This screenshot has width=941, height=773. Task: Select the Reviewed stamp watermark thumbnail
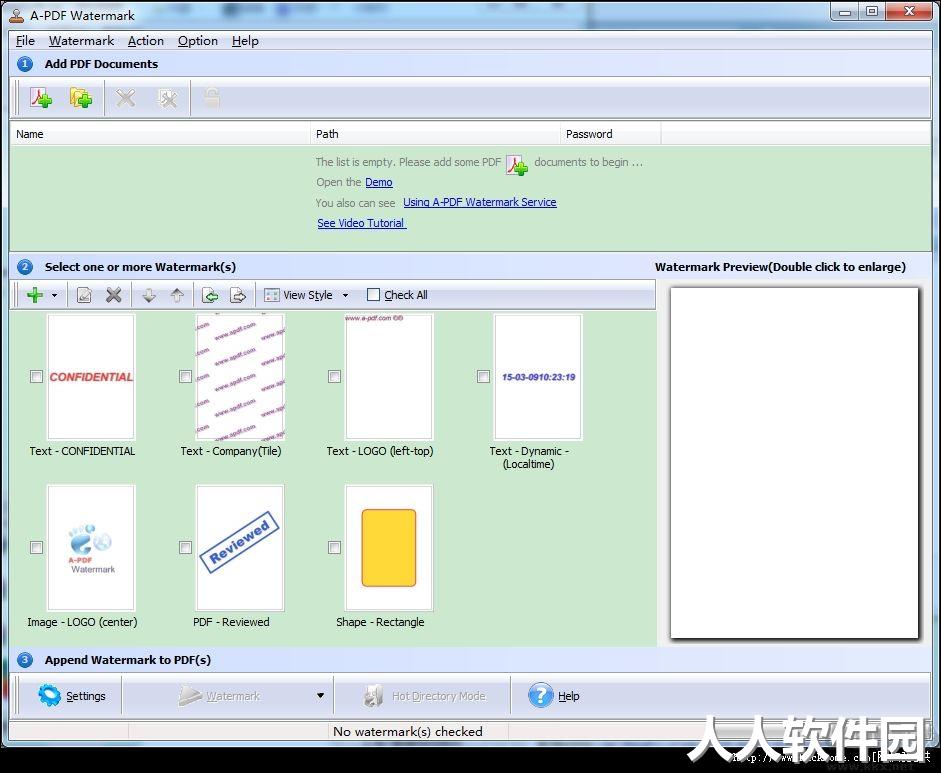240,548
